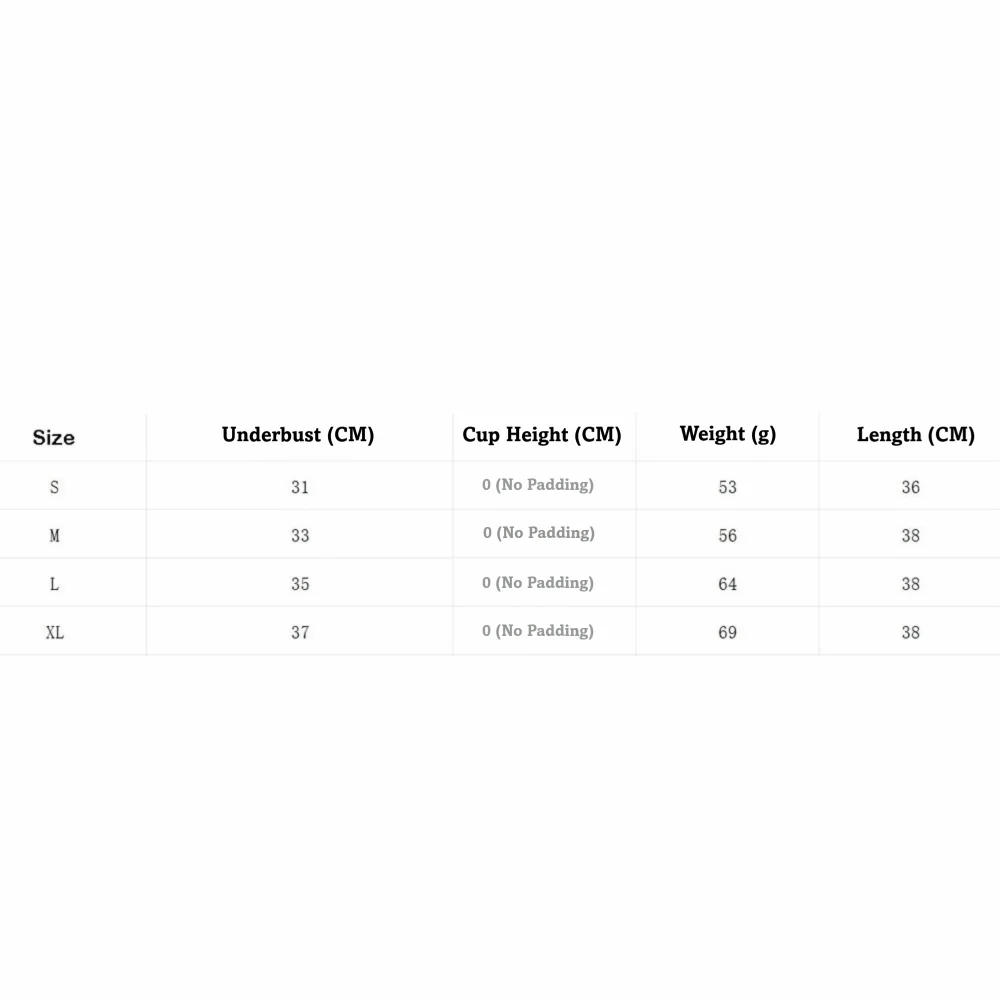Click the M size row label
Screen dimensions: 1000x1000
pos(54,536)
